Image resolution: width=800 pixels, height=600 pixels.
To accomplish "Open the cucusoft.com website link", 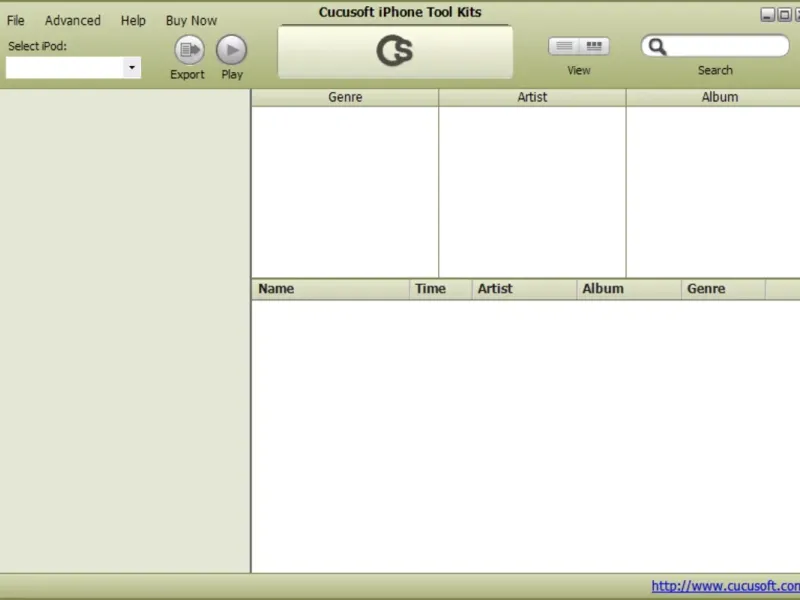I will point(726,586).
